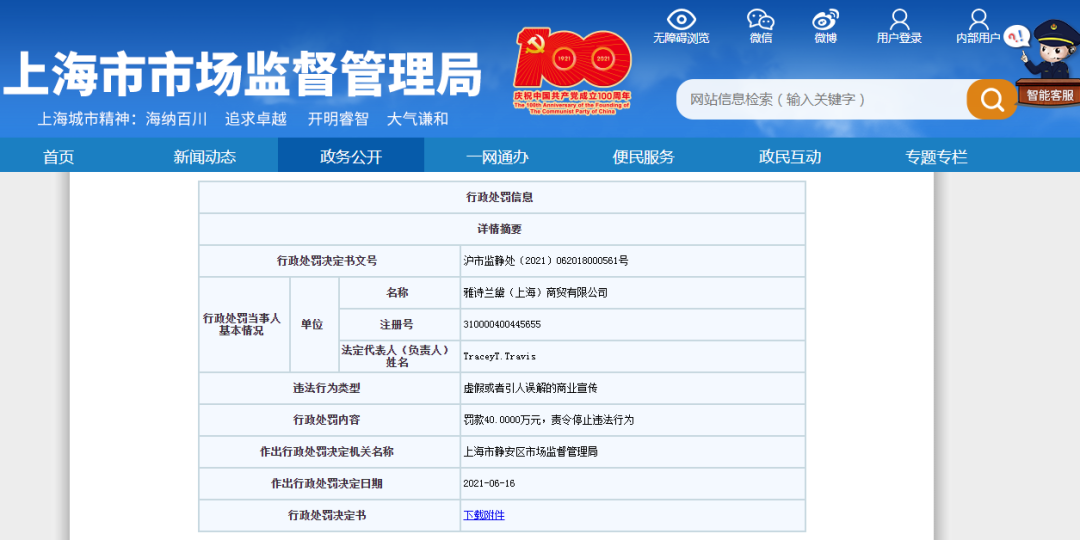The height and width of the screenshot is (540, 1080).
Task: Click the 内部用户 text label
Action: 978,39
